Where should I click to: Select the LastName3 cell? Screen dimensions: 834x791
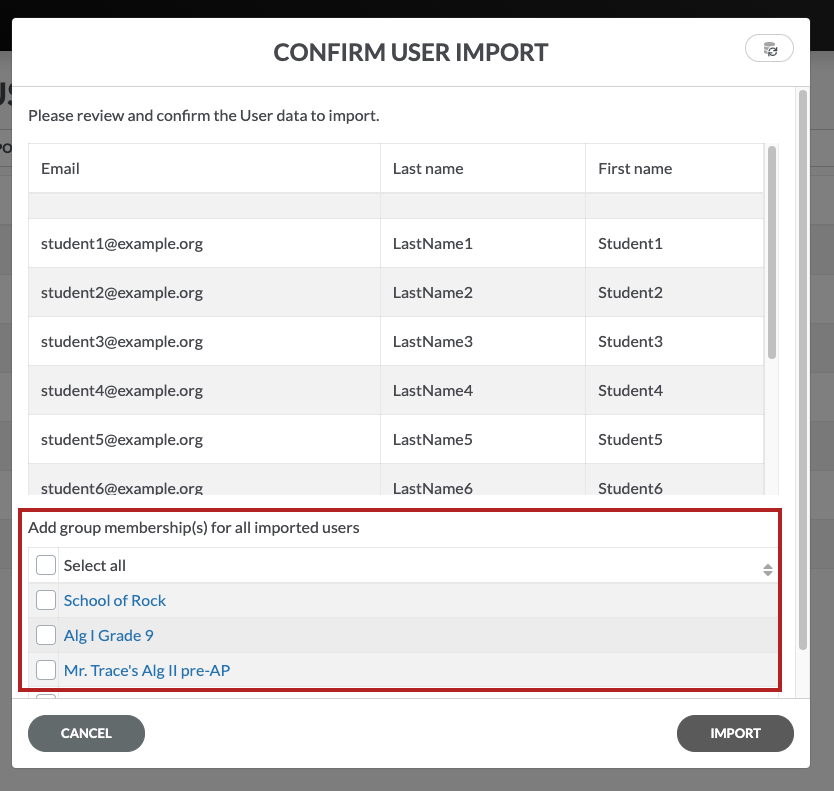(x=432, y=342)
